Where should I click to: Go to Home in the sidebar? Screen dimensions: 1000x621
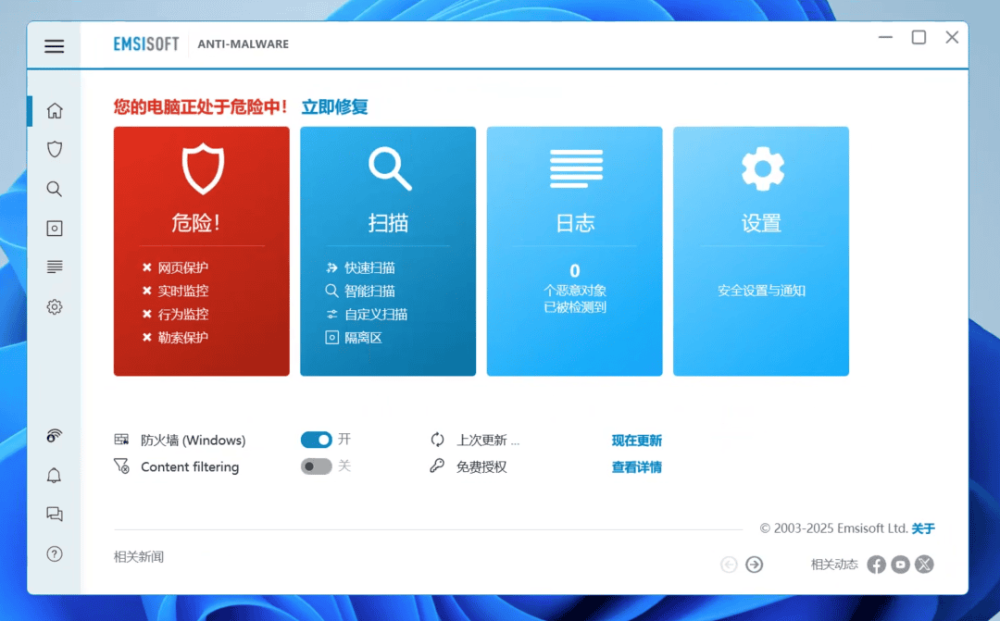pos(55,110)
